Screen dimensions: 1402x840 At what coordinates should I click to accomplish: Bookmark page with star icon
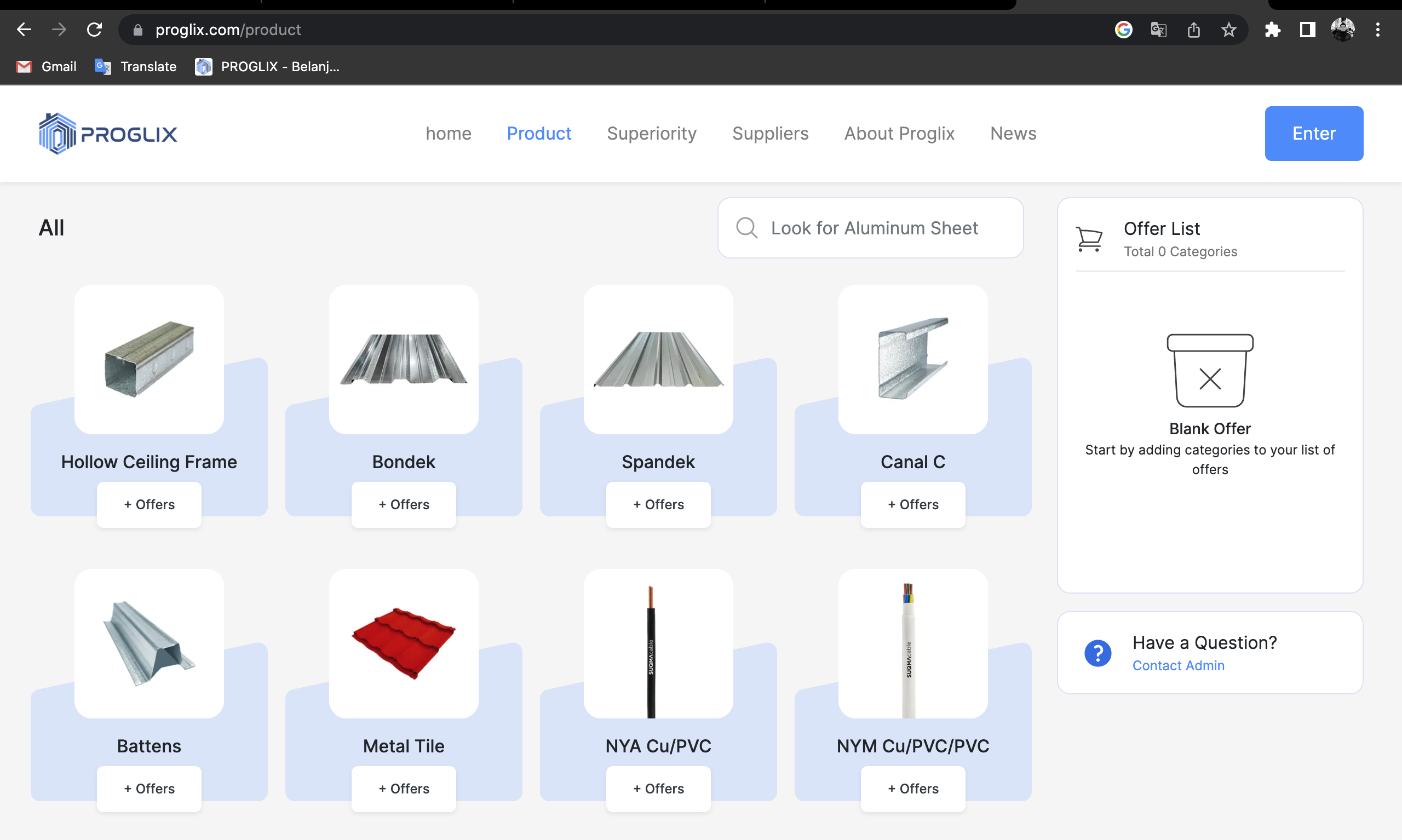coord(1228,30)
